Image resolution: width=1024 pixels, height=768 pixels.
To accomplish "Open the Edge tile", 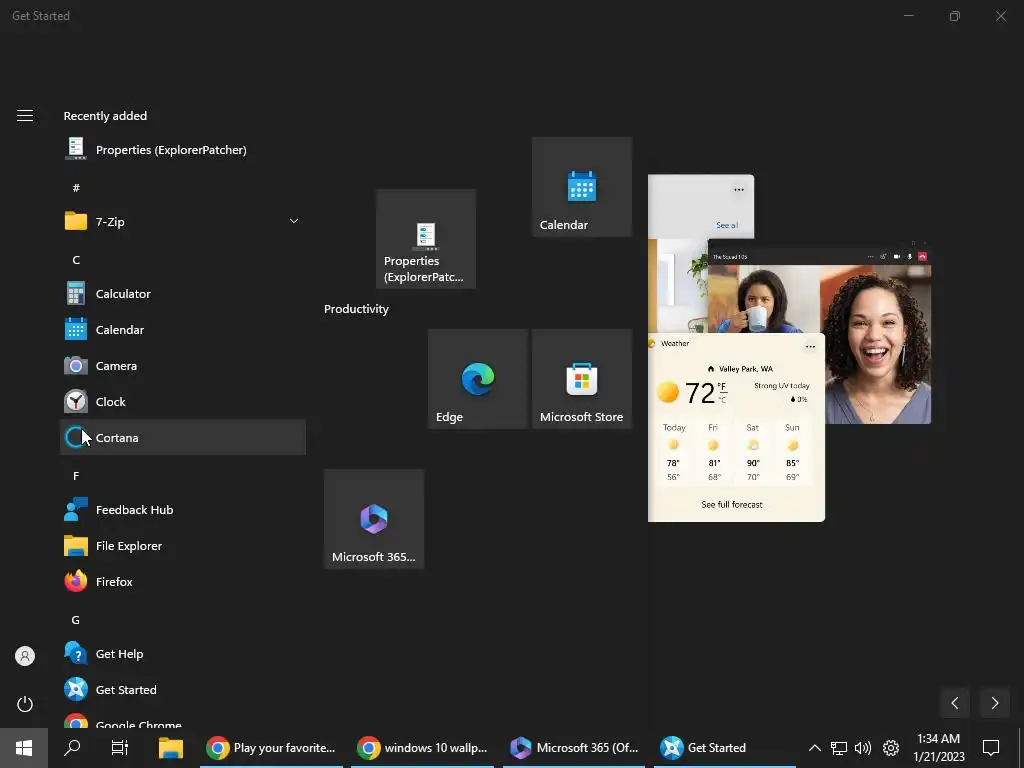I will click(x=478, y=379).
